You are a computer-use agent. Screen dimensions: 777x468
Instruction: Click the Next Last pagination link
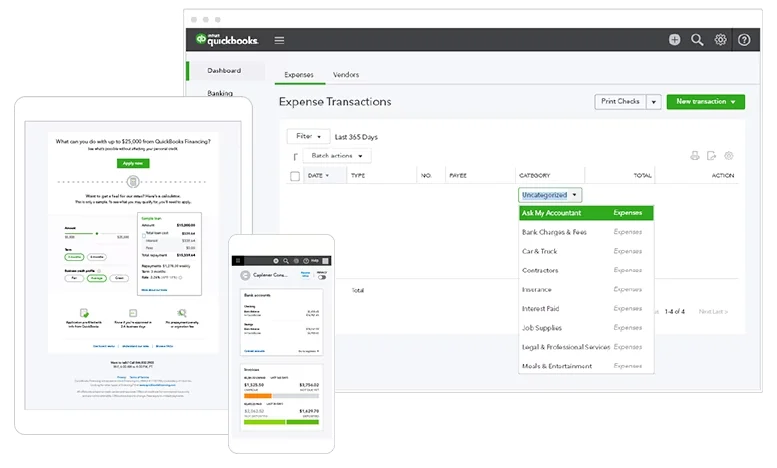tap(713, 311)
